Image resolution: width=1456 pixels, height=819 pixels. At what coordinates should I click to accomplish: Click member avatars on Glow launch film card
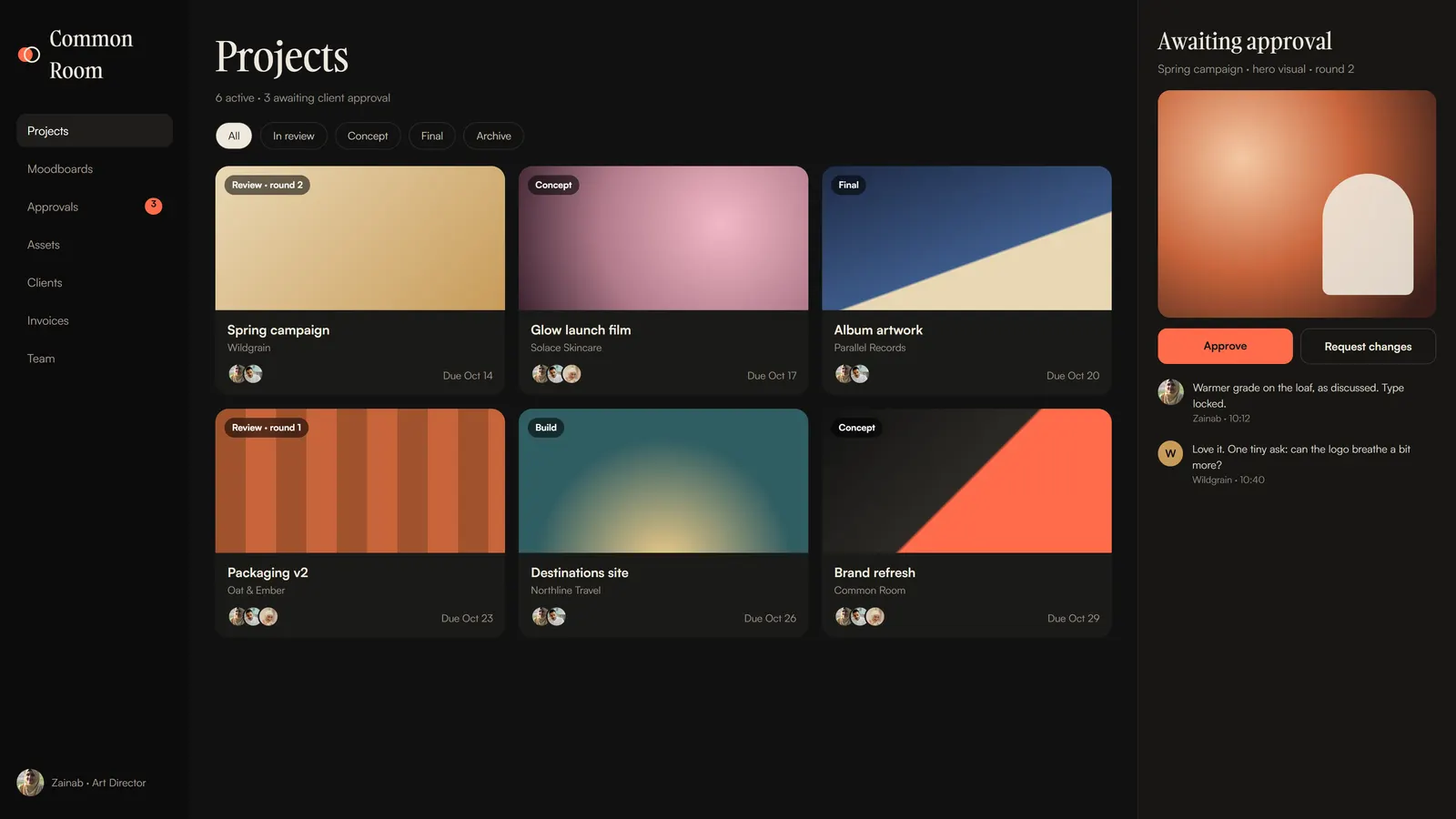pyautogui.click(x=556, y=374)
